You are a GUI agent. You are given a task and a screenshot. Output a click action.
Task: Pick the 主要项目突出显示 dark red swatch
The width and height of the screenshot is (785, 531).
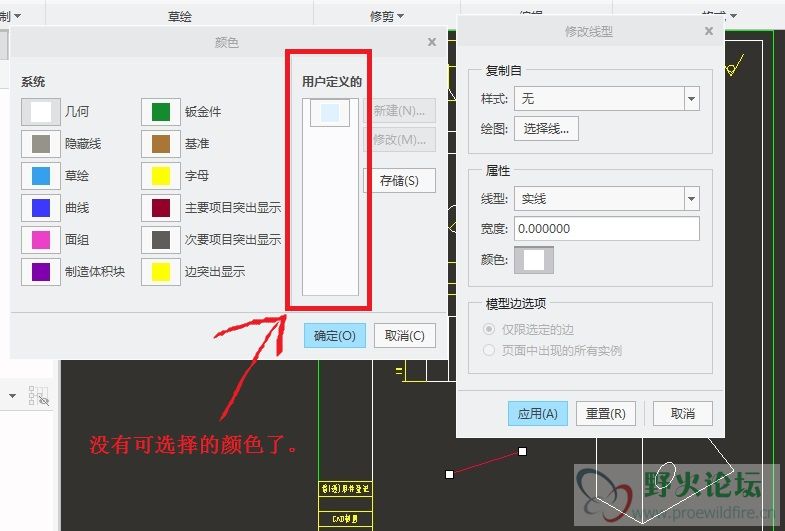point(161,208)
